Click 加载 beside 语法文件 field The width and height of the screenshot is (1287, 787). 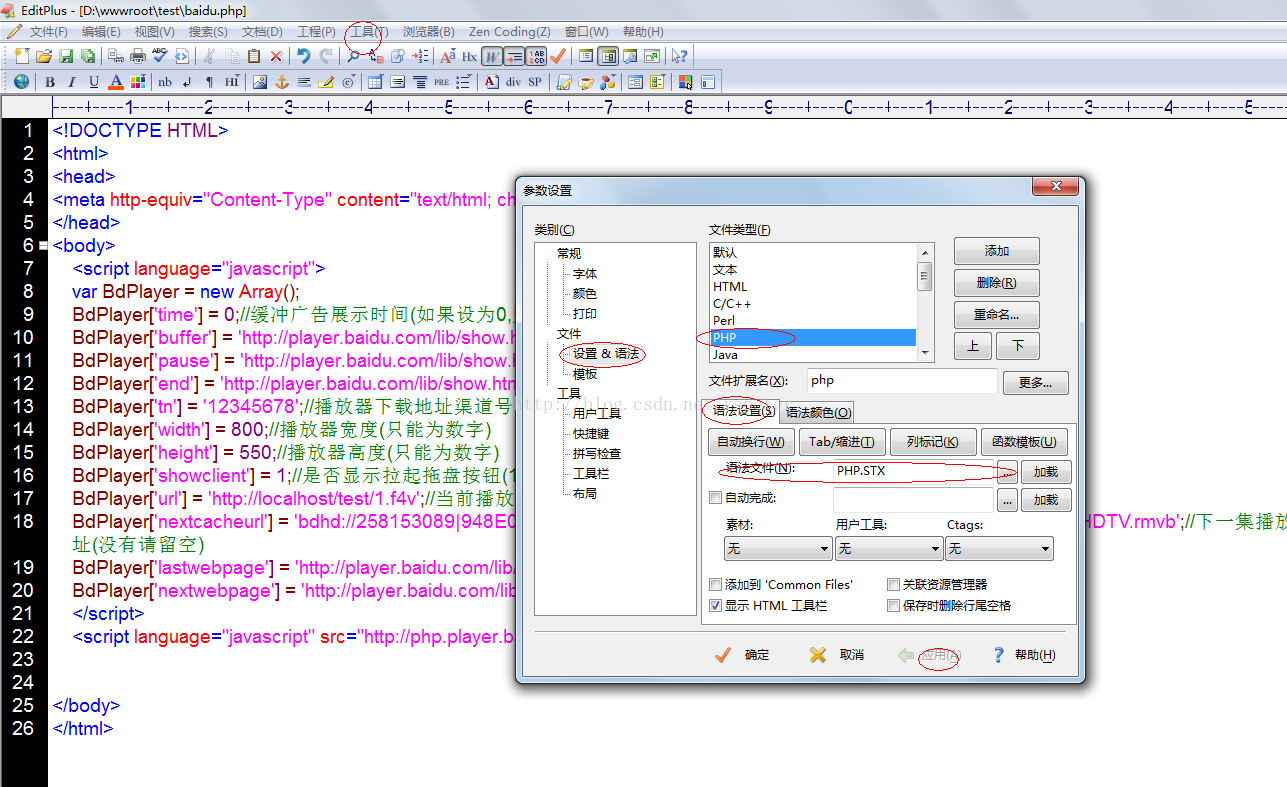tap(1046, 472)
